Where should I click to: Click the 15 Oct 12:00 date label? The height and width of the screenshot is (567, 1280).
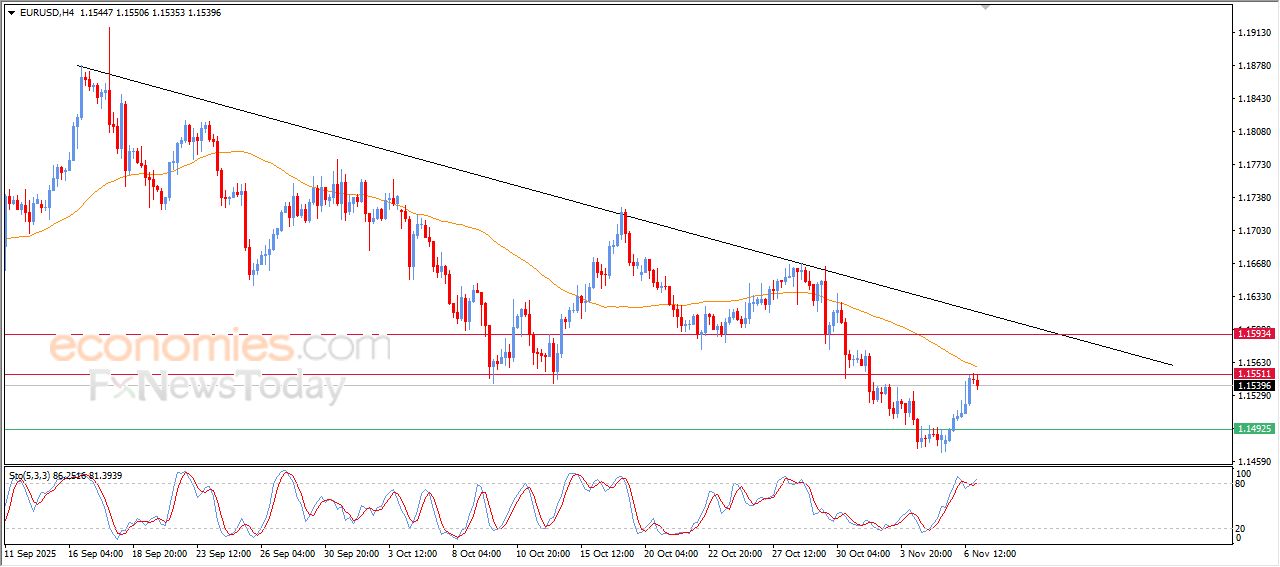click(606, 553)
